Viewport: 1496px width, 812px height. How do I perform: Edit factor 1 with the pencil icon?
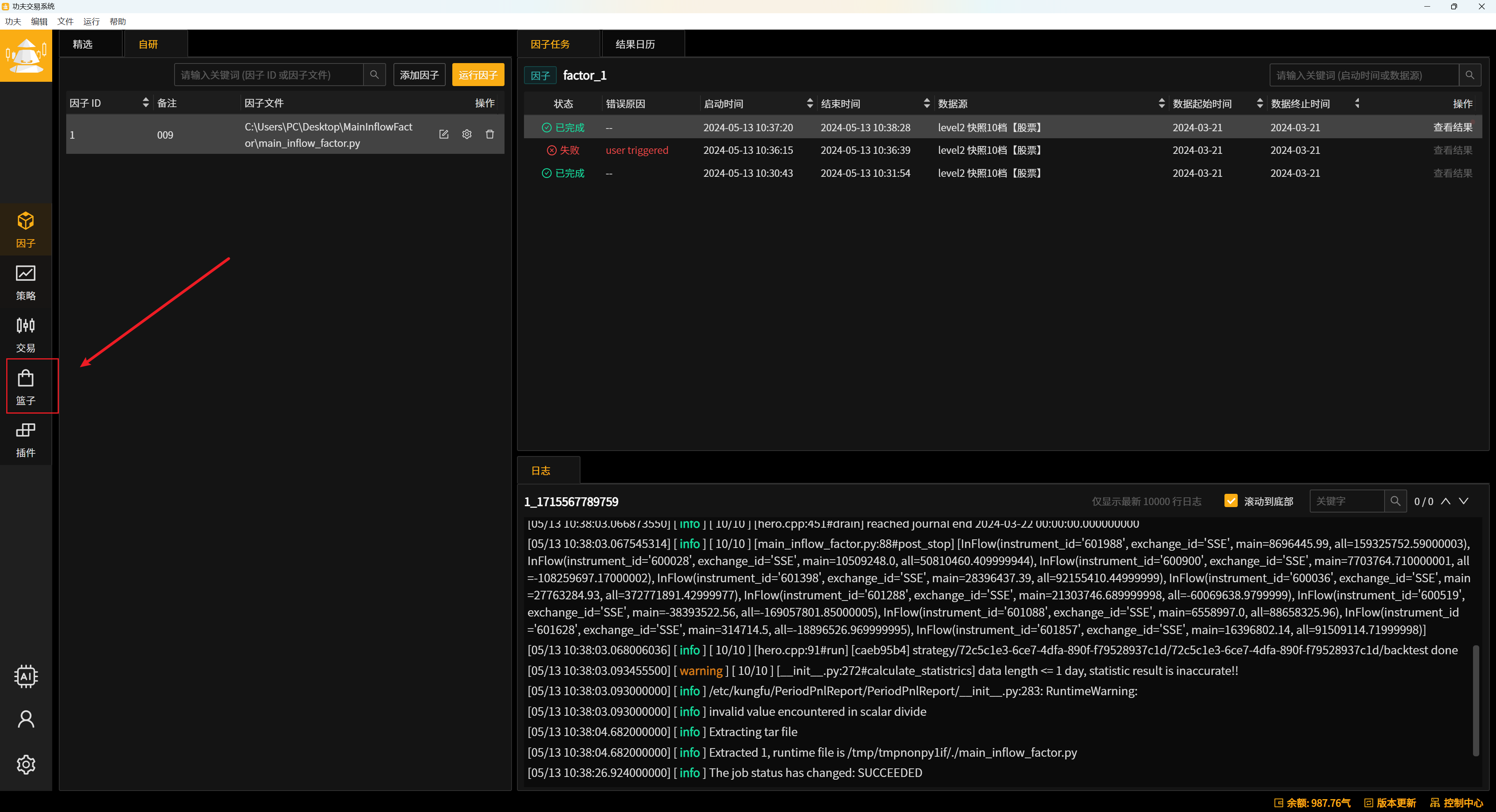coord(444,134)
